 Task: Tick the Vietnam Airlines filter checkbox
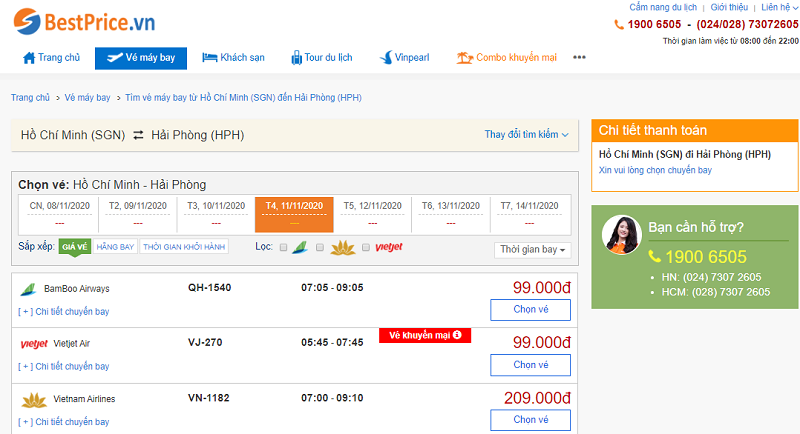[x=320, y=247]
